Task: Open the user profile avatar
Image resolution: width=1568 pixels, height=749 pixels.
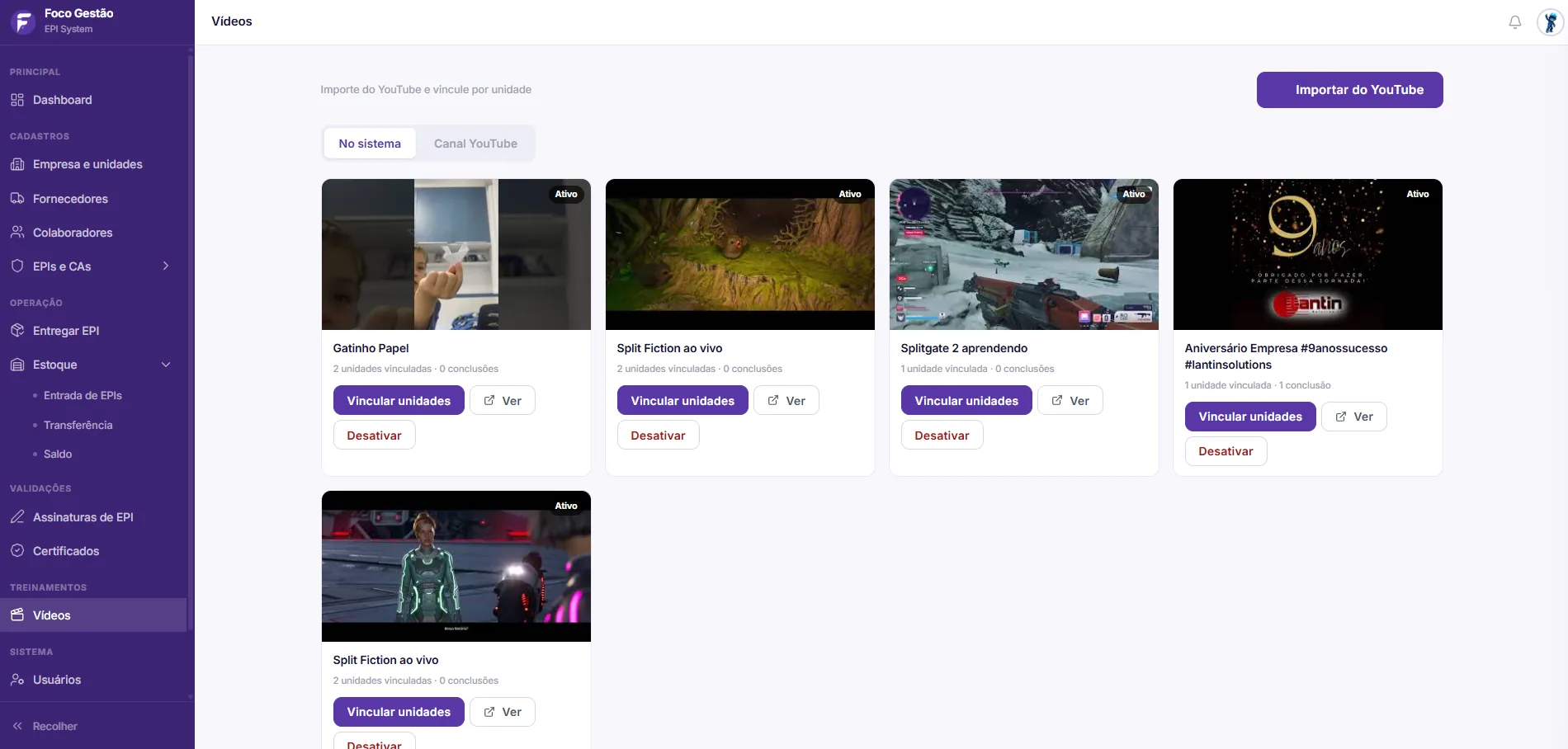Action: click(1551, 22)
